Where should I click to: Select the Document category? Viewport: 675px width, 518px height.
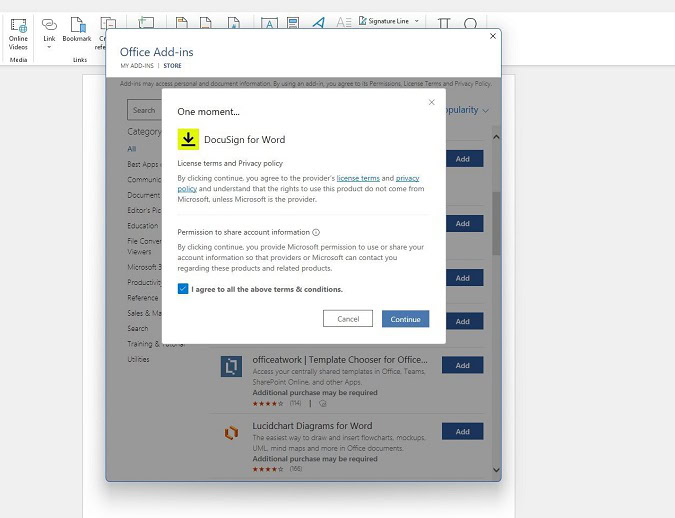[144, 195]
